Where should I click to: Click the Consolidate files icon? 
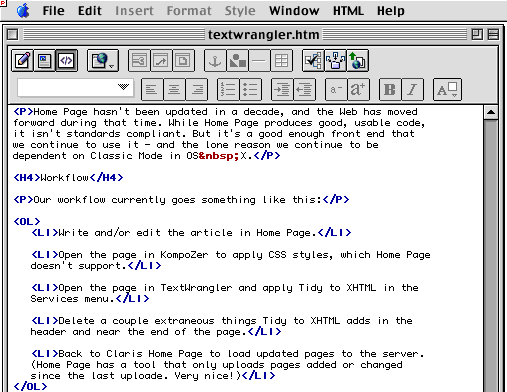tap(335, 60)
